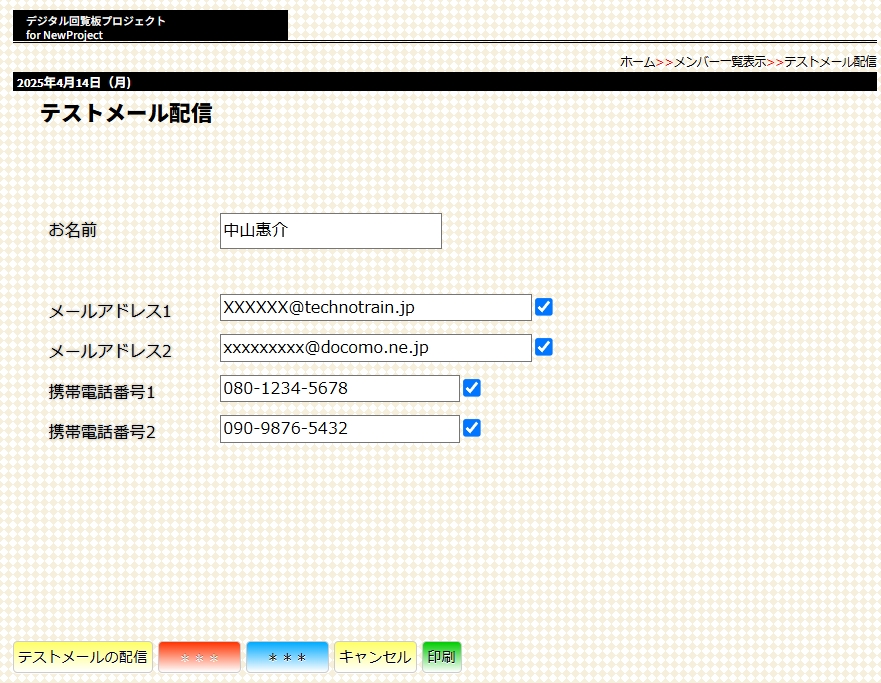Viewport: 881px width, 683px height.
Task: Click the メールアドレス1 input field
Action: [376, 307]
